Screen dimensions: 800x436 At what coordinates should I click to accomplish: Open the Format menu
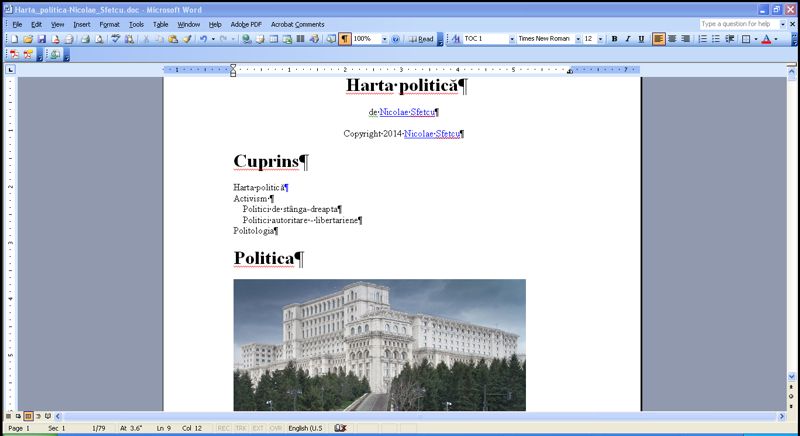pos(109,24)
